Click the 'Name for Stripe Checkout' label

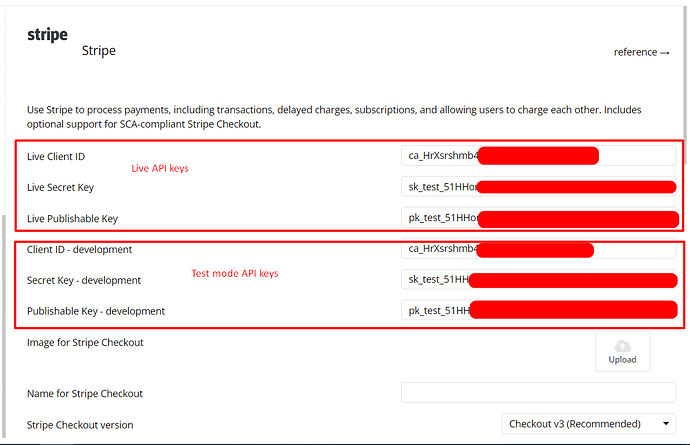point(84,394)
